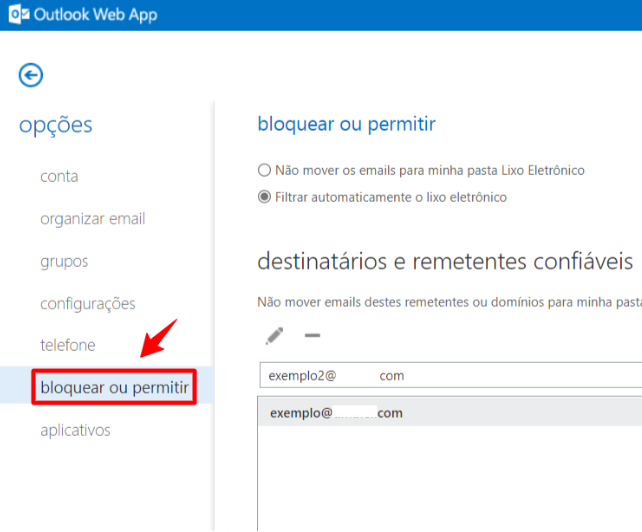This screenshot has height=532, width=642.
Task: Remove selected sender with minus icon
Action: click(312, 336)
